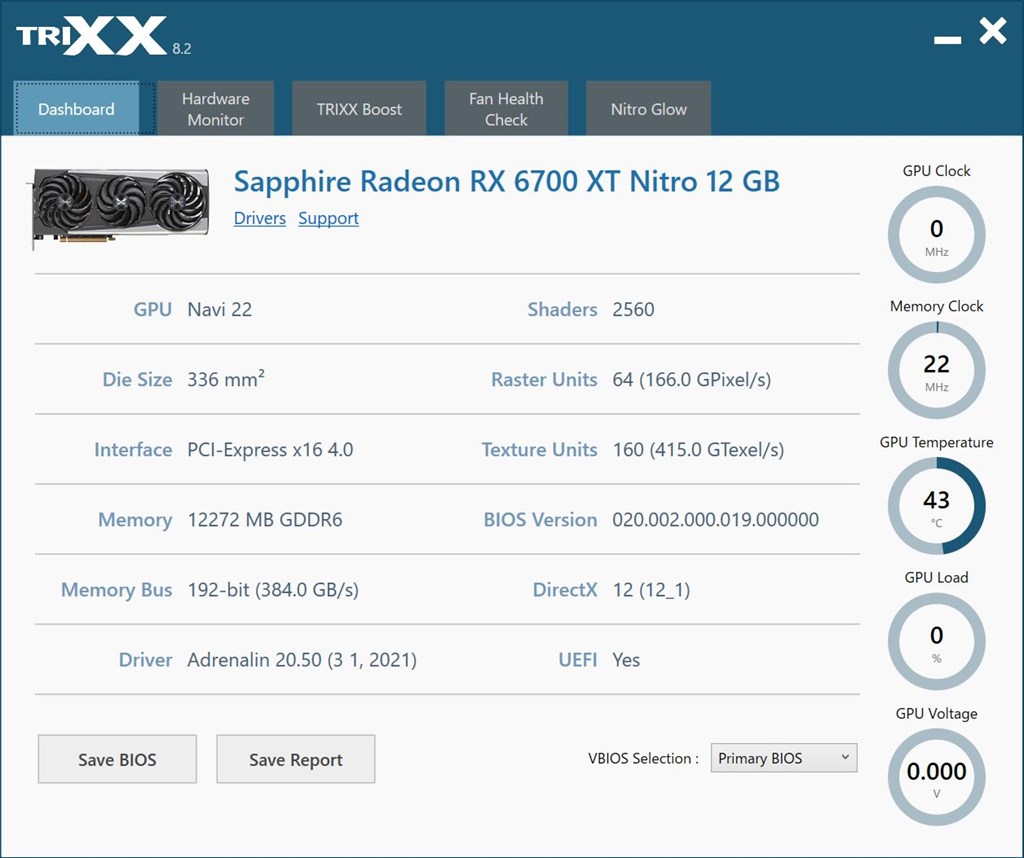
Task: Generate a report via Save Report
Action: coord(295,759)
